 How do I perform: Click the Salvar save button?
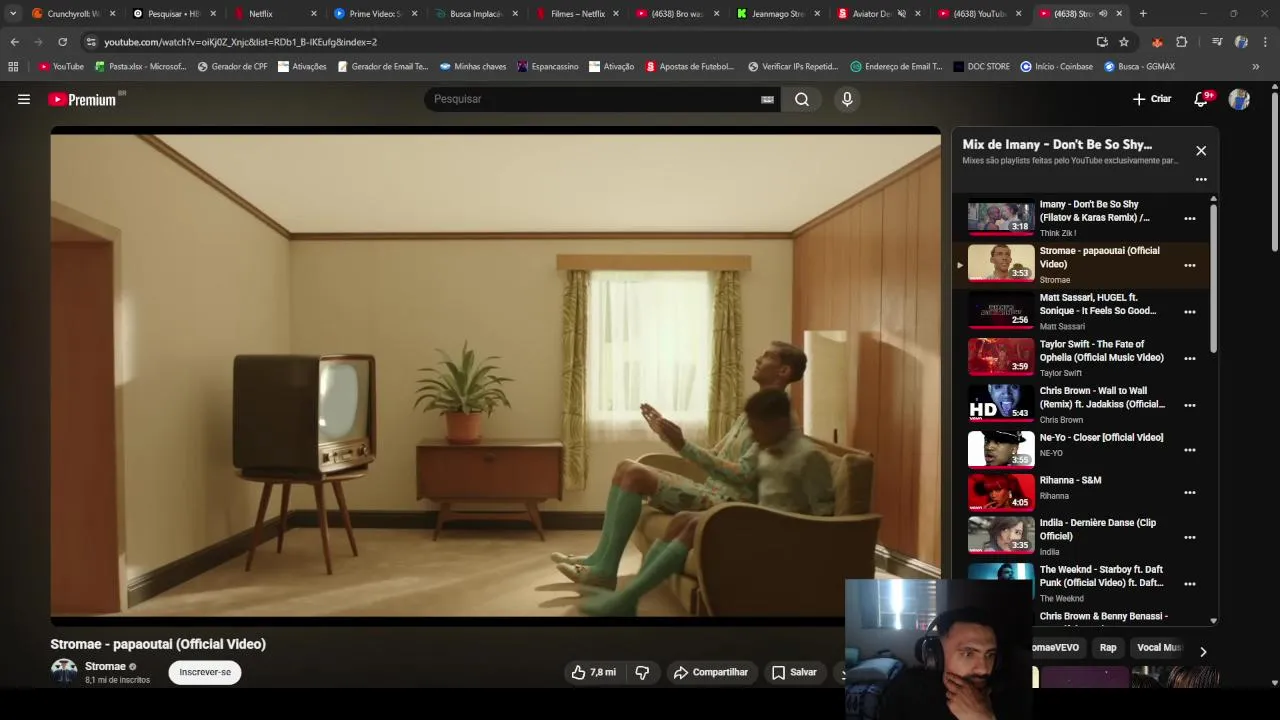point(795,673)
